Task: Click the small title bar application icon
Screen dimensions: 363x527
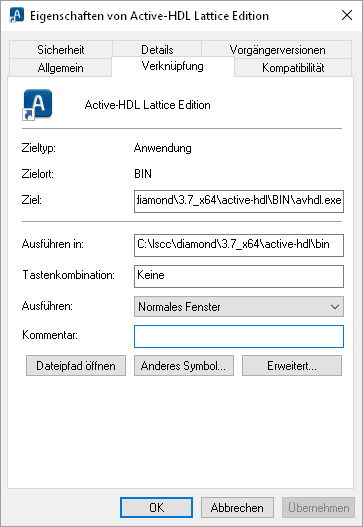Action: pos(16,15)
